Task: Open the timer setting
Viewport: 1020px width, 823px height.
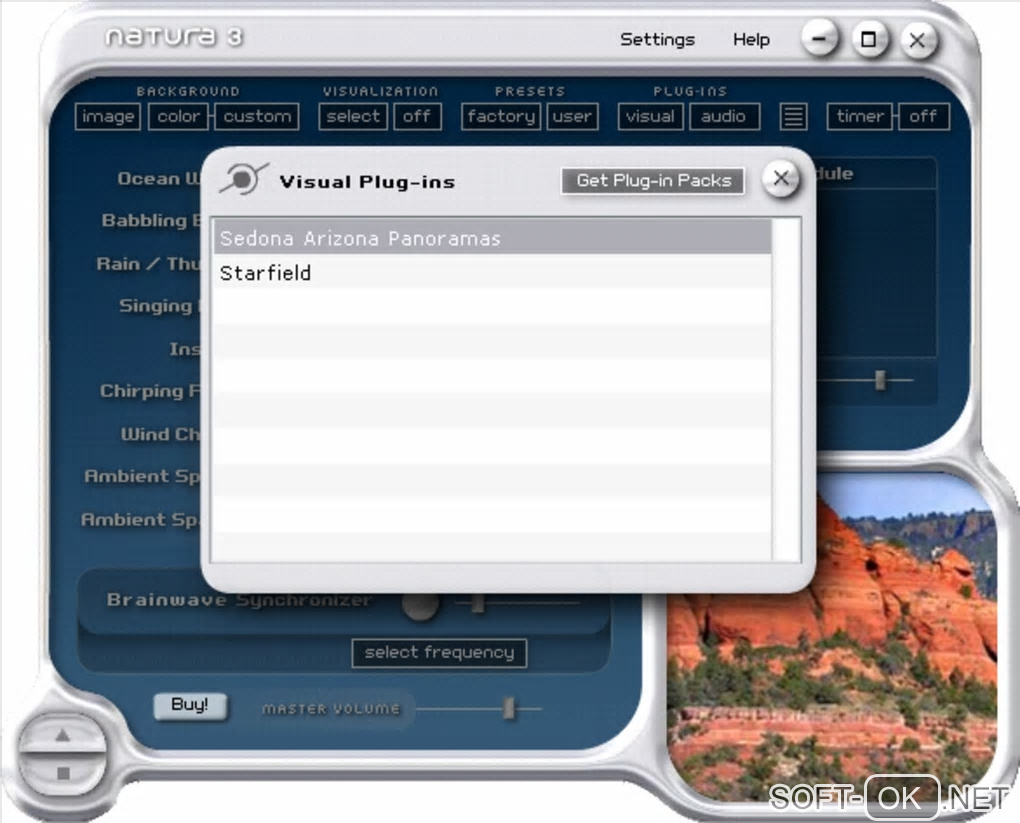Action: click(x=859, y=116)
